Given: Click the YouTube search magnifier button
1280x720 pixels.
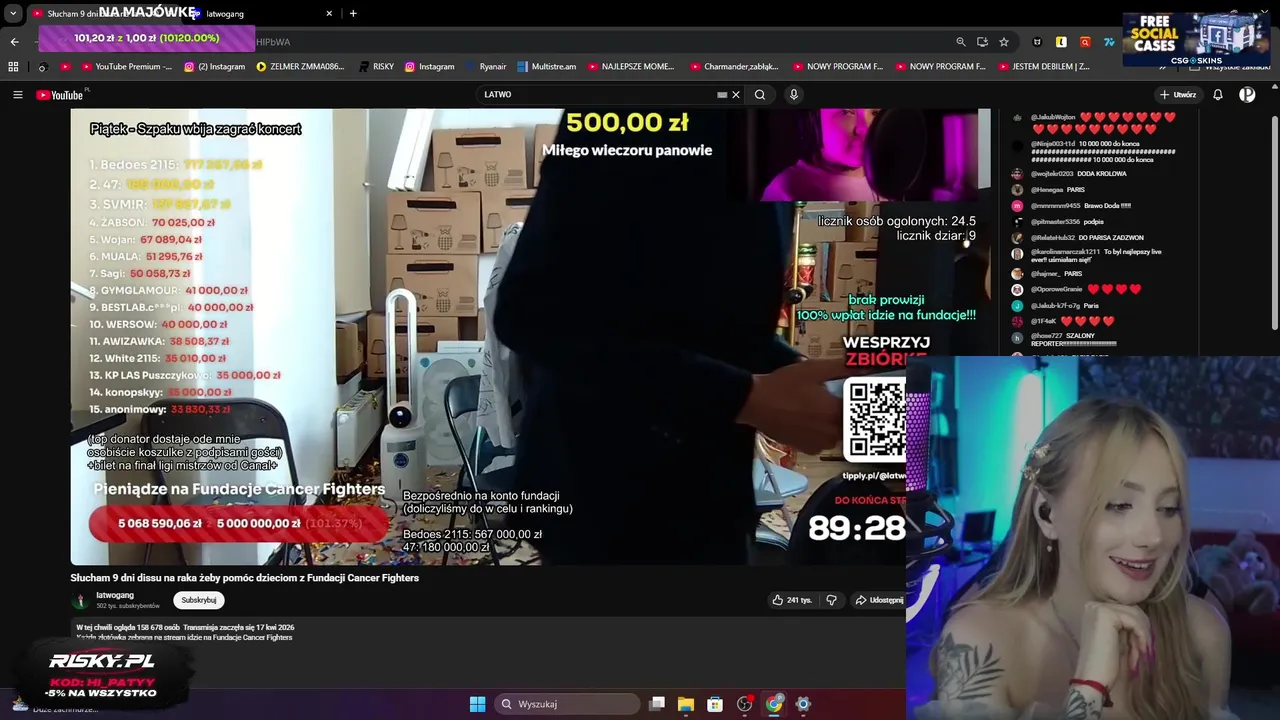Looking at the screenshot, I should pos(760,94).
